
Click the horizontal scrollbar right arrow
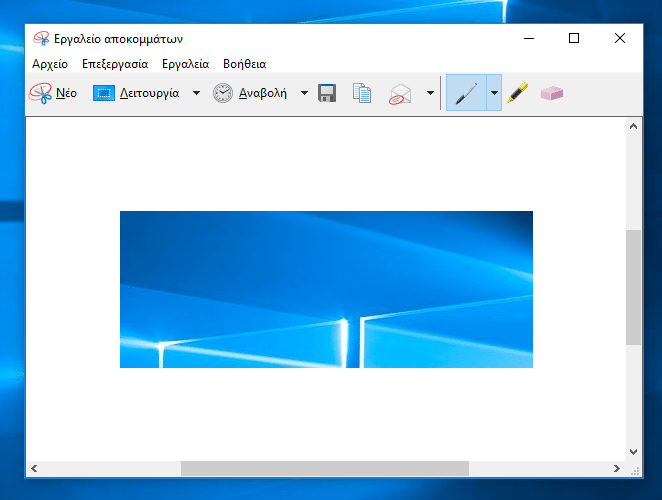click(x=617, y=468)
